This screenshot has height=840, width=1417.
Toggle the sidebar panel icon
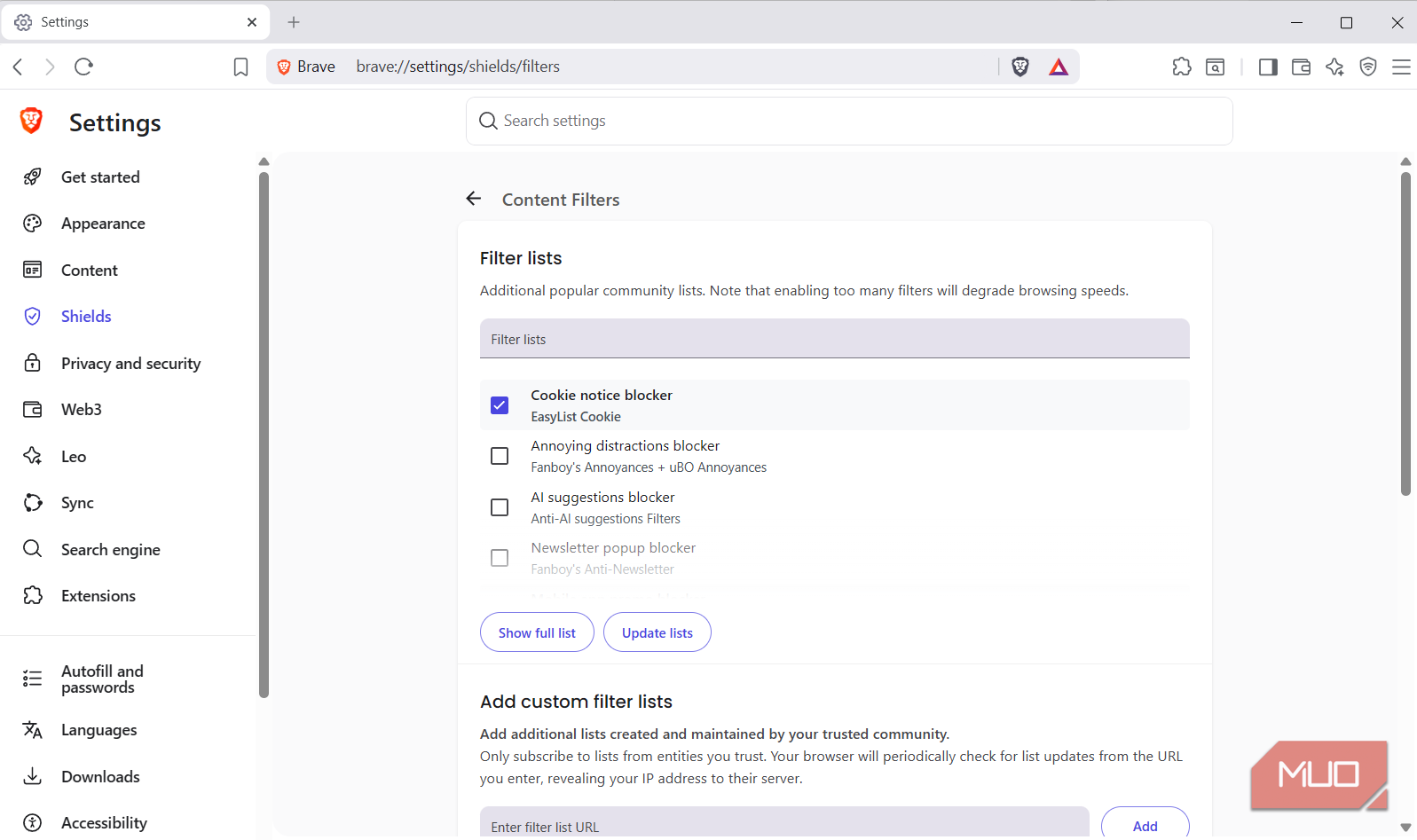coord(1268,67)
